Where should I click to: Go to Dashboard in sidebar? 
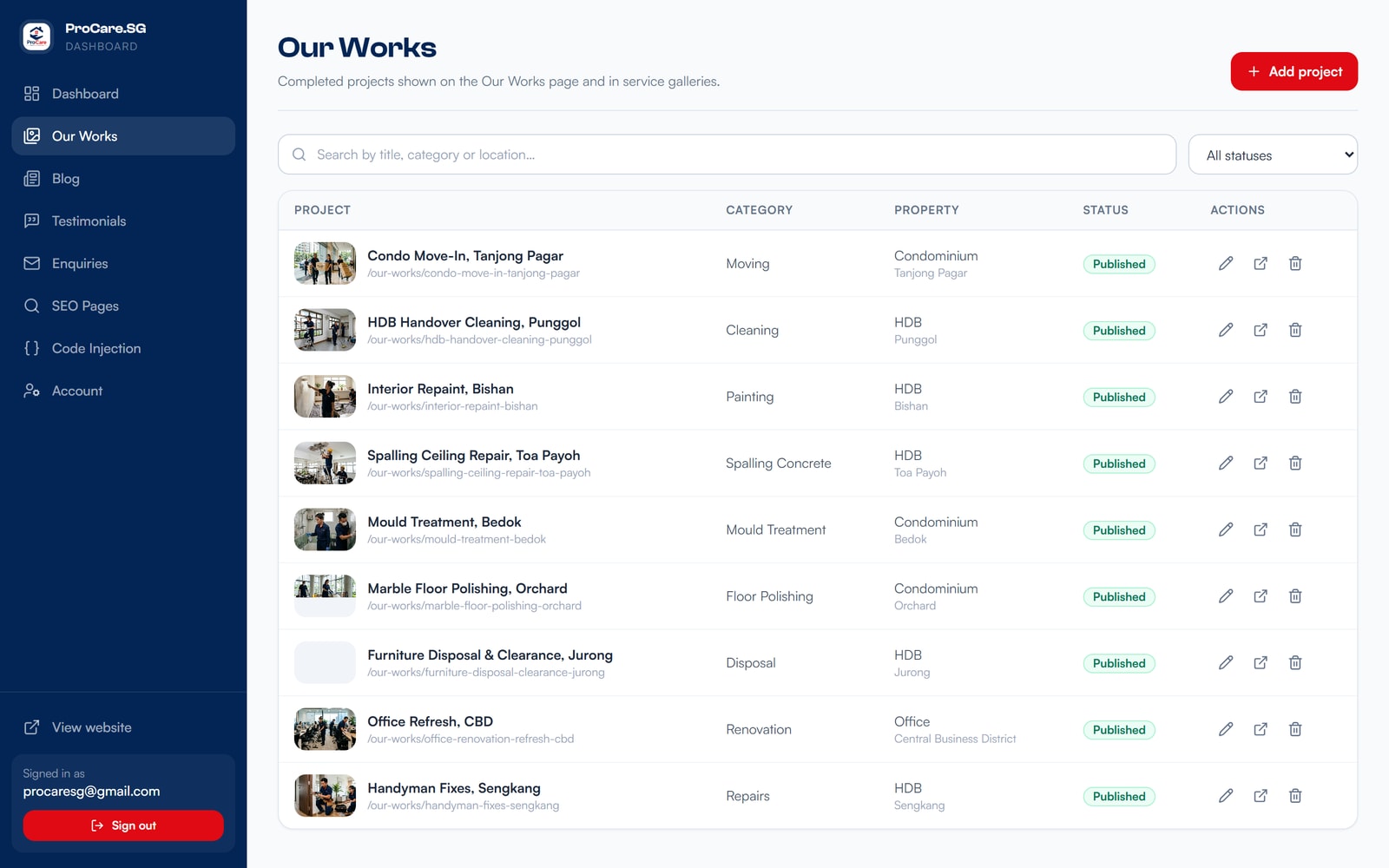point(123,94)
